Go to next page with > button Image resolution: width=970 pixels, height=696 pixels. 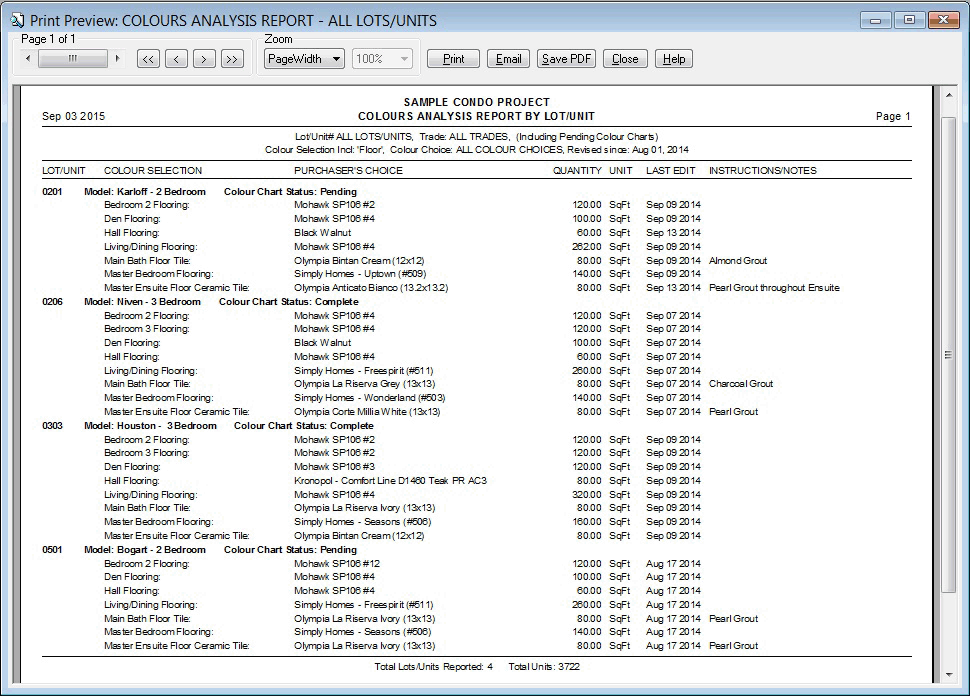click(204, 59)
